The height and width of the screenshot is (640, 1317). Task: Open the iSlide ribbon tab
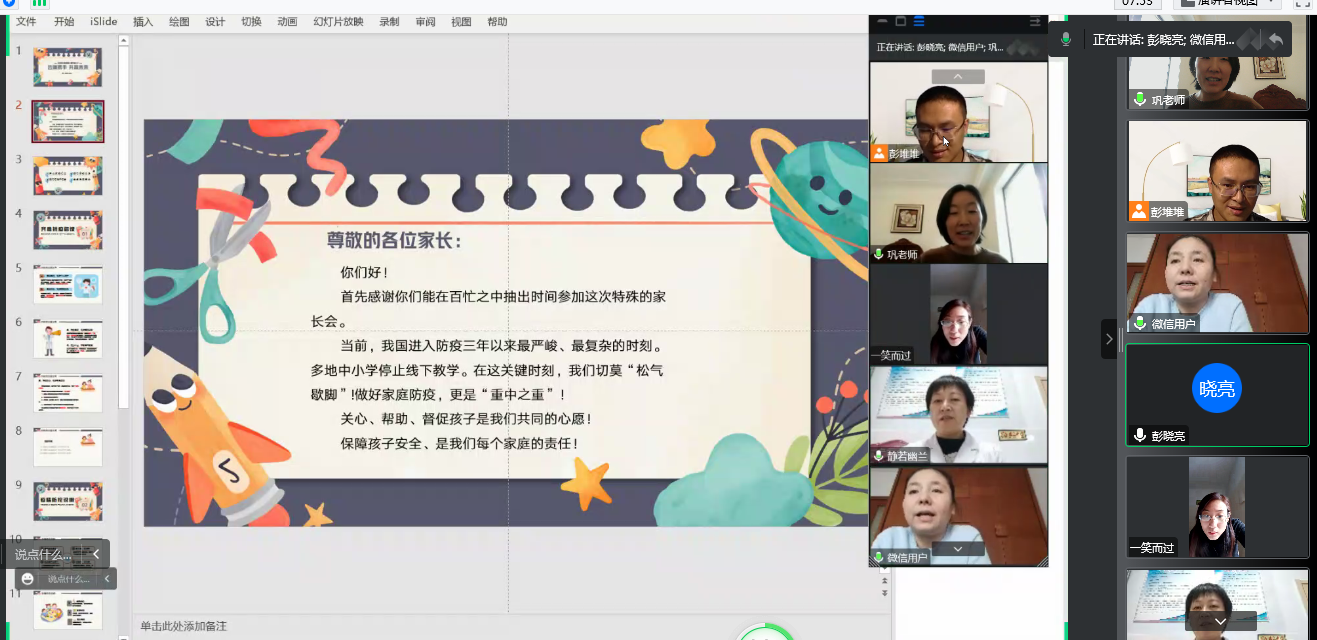point(103,22)
